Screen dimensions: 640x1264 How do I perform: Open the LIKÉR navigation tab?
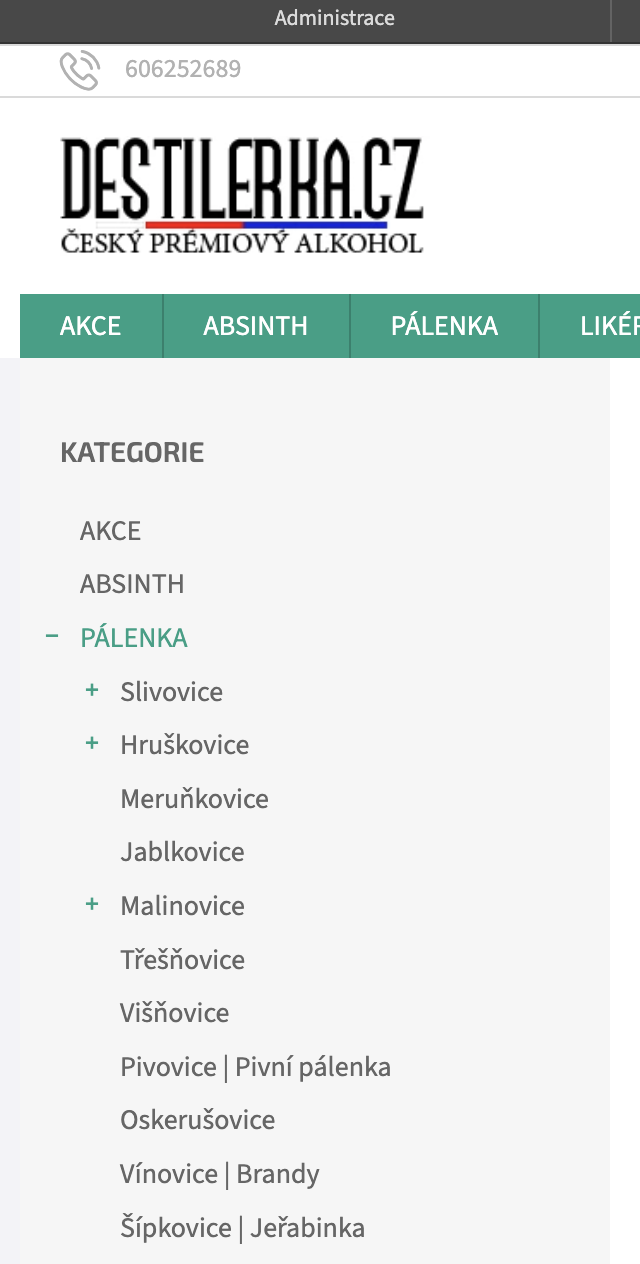point(590,326)
